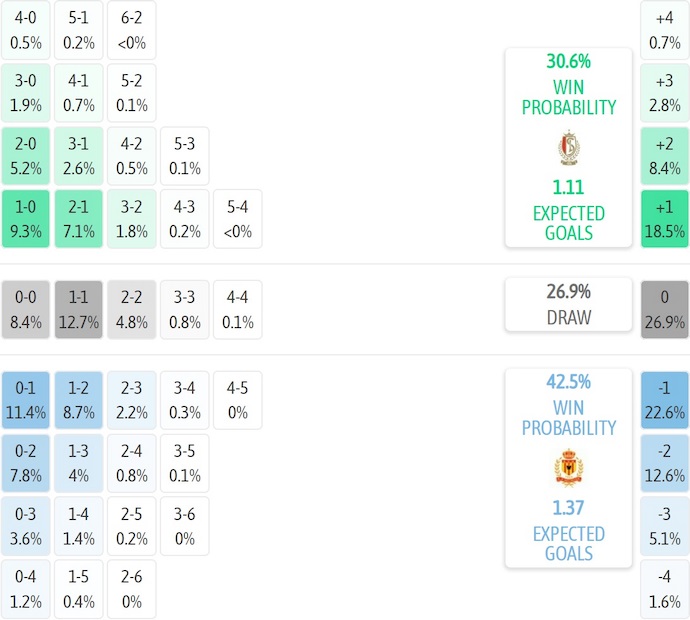Click the -1 goal margin box
690x620 pixels.
click(664, 399)
